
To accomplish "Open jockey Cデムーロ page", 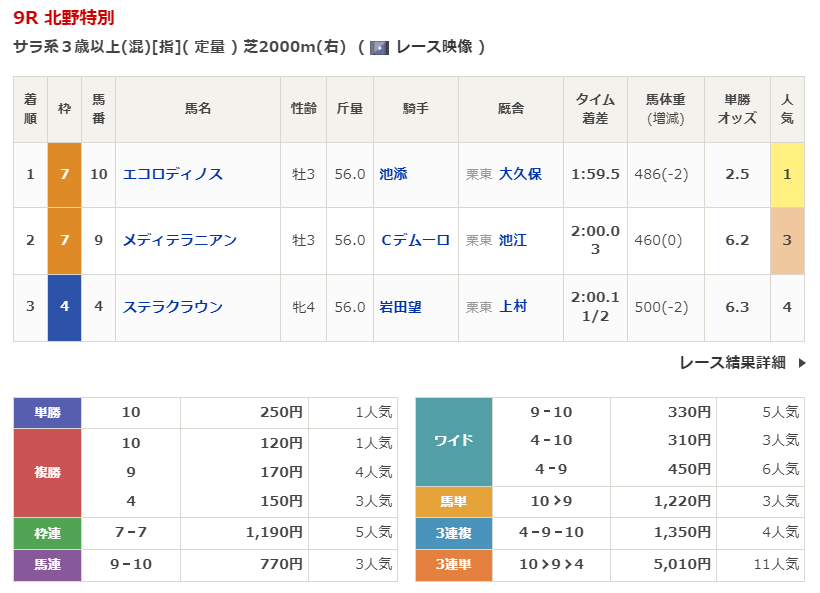I will point(415,240).
